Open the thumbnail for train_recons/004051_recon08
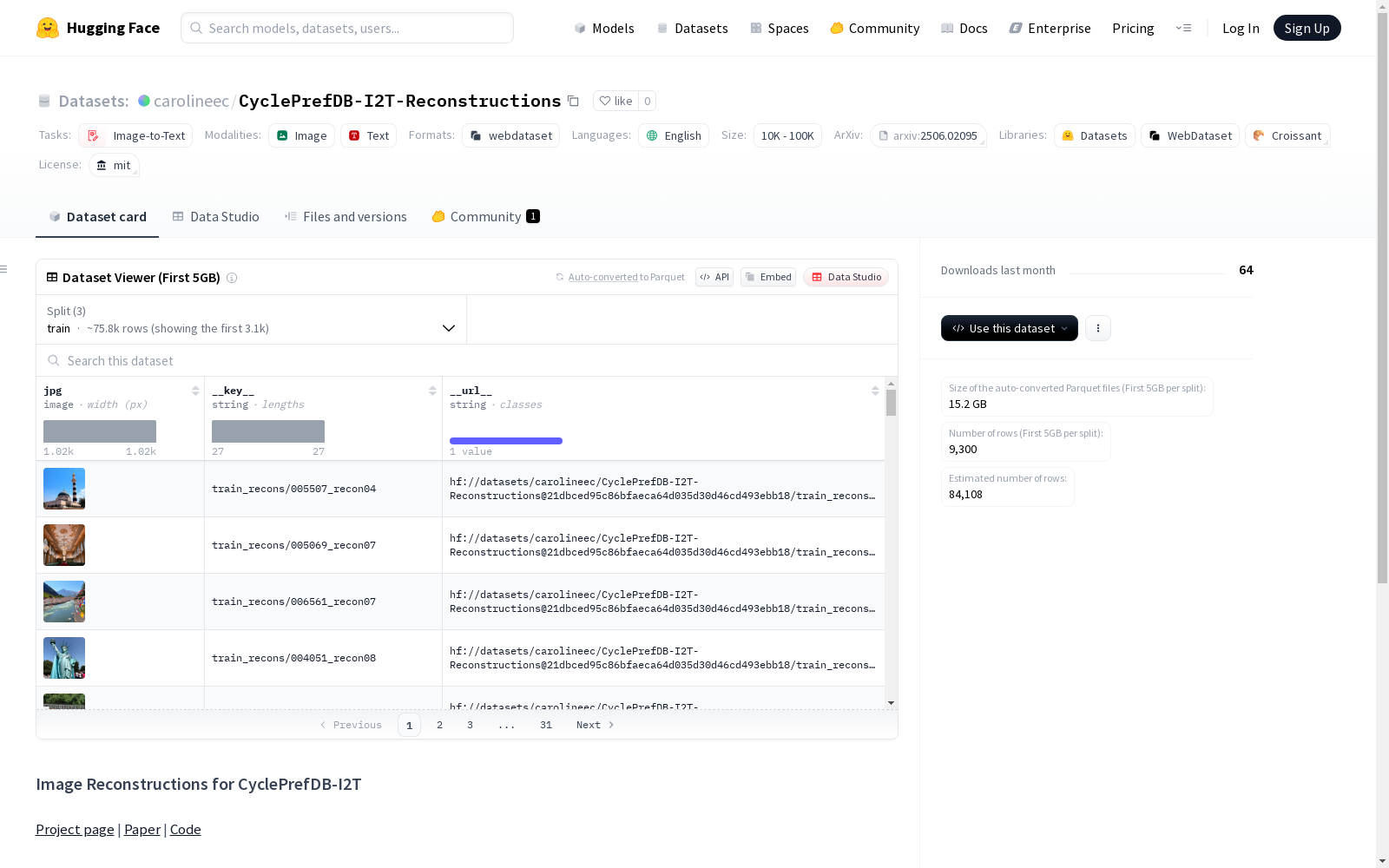 point(64,658)
